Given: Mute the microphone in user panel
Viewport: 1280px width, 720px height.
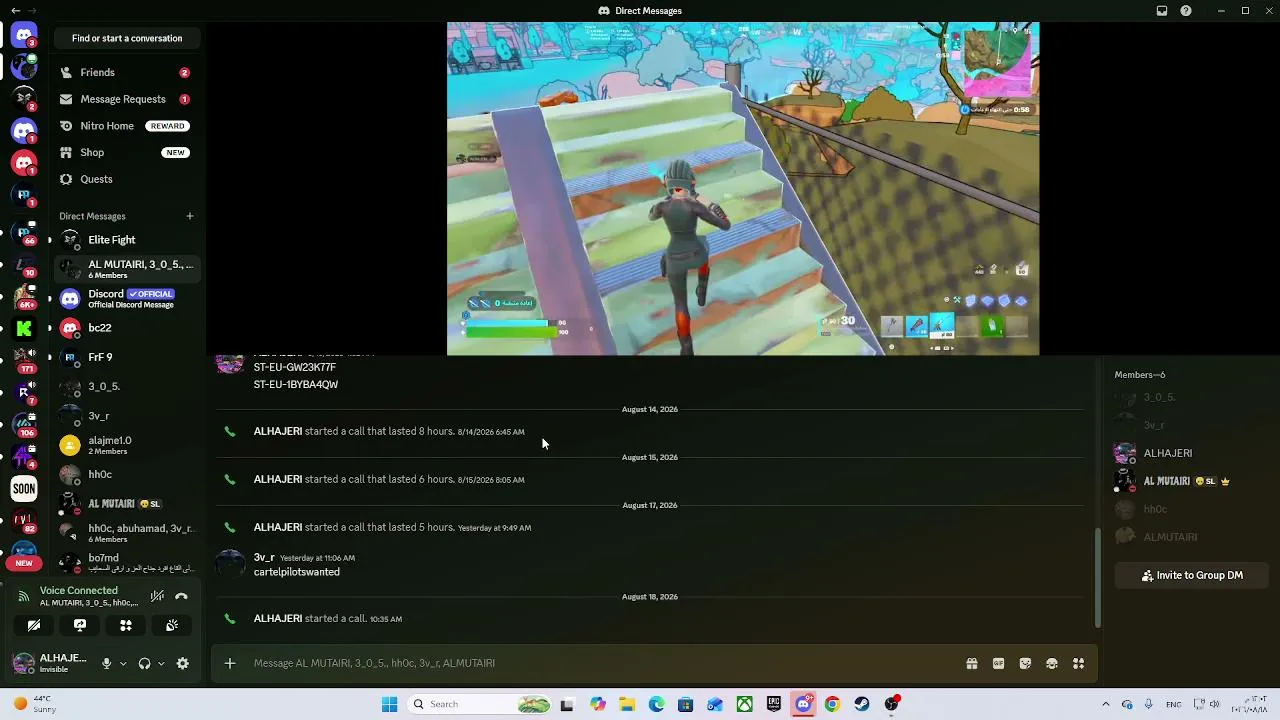Looking at the screenshot, I should (x=106, y=663).
